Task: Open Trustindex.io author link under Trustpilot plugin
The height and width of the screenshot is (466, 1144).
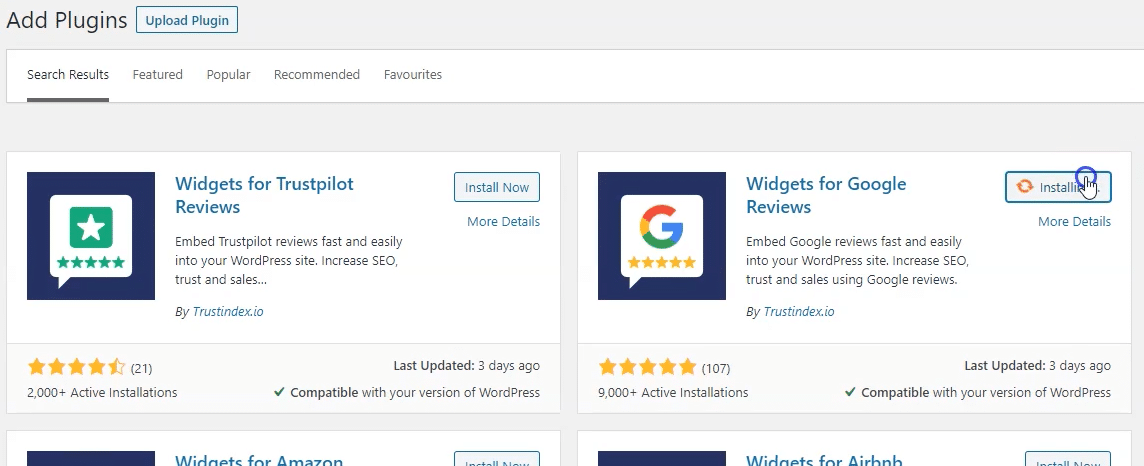Action: 228,311
